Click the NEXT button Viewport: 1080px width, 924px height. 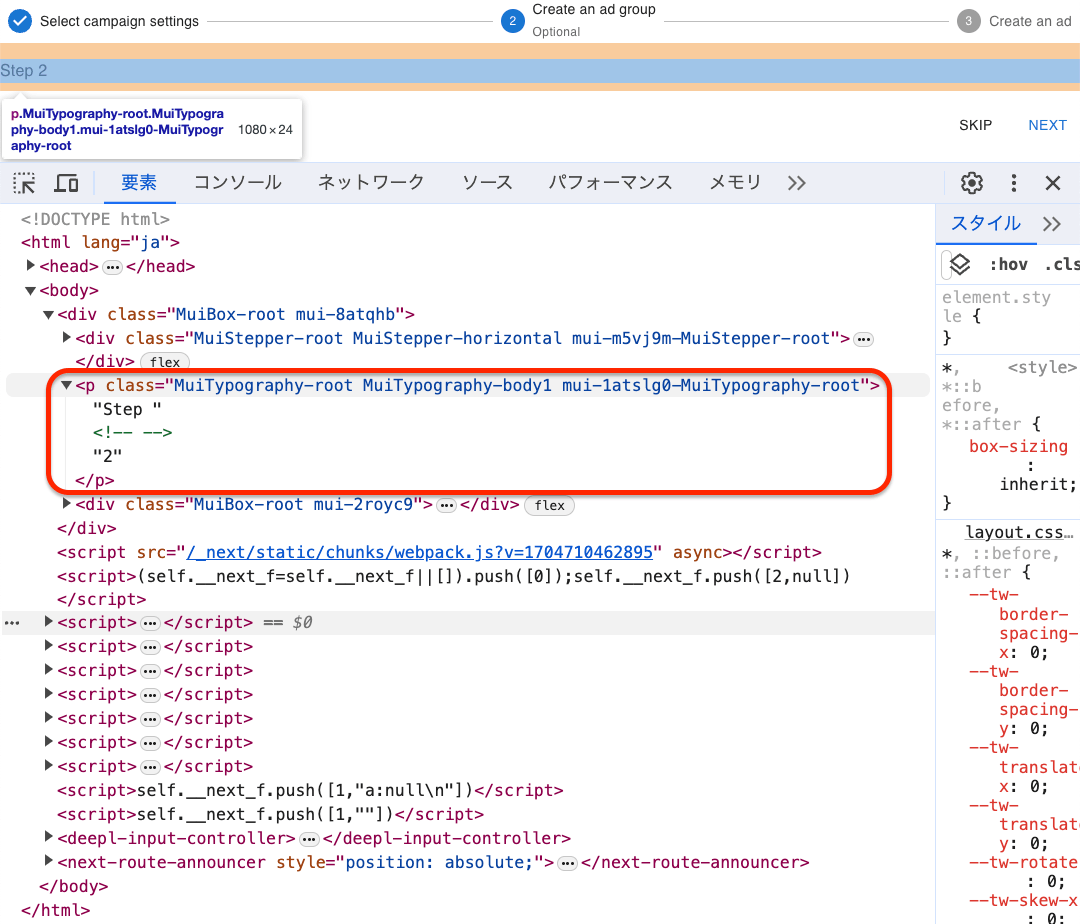tap(1047, 125)
